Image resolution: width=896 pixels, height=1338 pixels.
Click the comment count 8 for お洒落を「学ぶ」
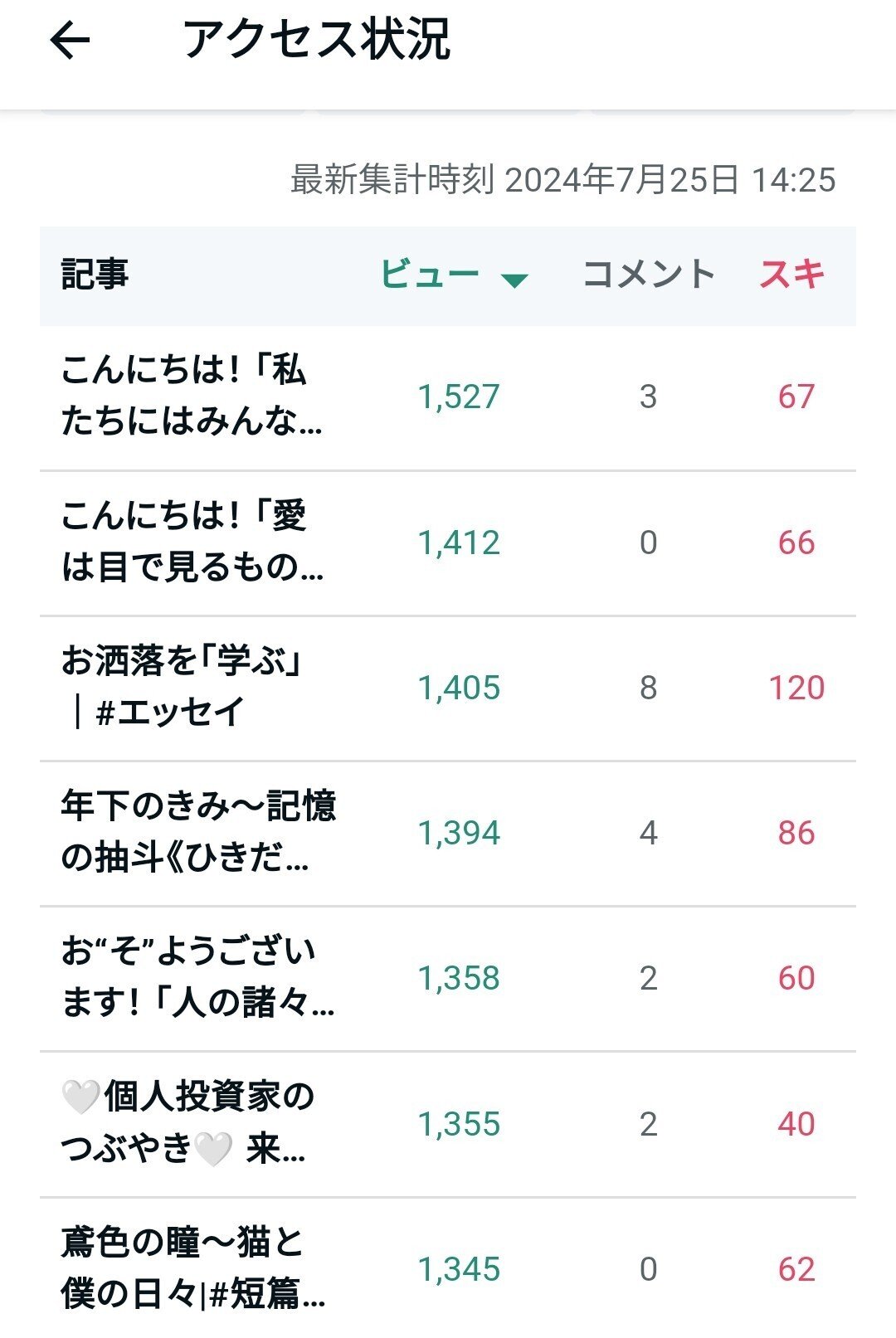coord(651,685)
